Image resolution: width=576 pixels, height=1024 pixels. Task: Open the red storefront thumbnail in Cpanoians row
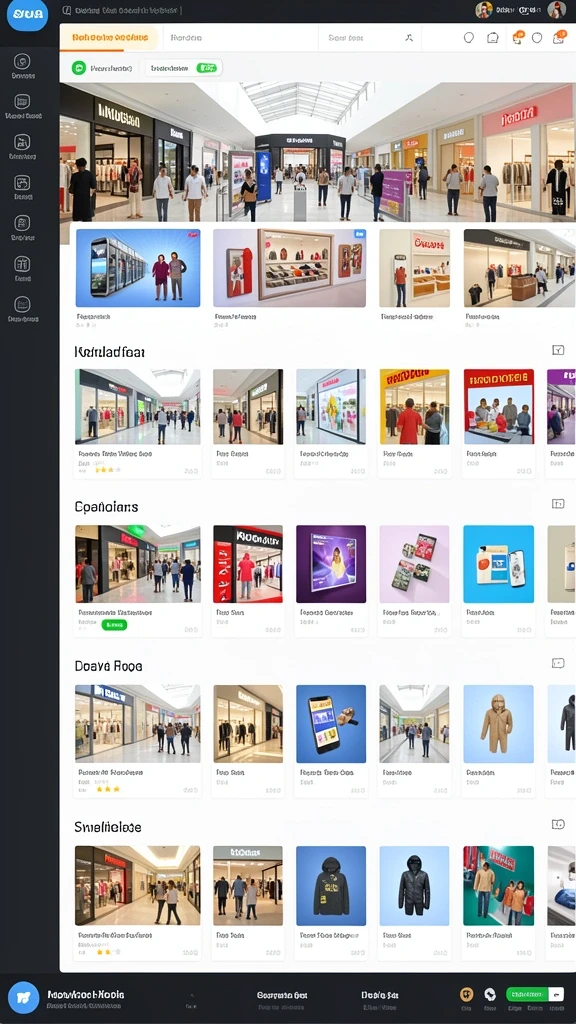click(x=248, y=564)
